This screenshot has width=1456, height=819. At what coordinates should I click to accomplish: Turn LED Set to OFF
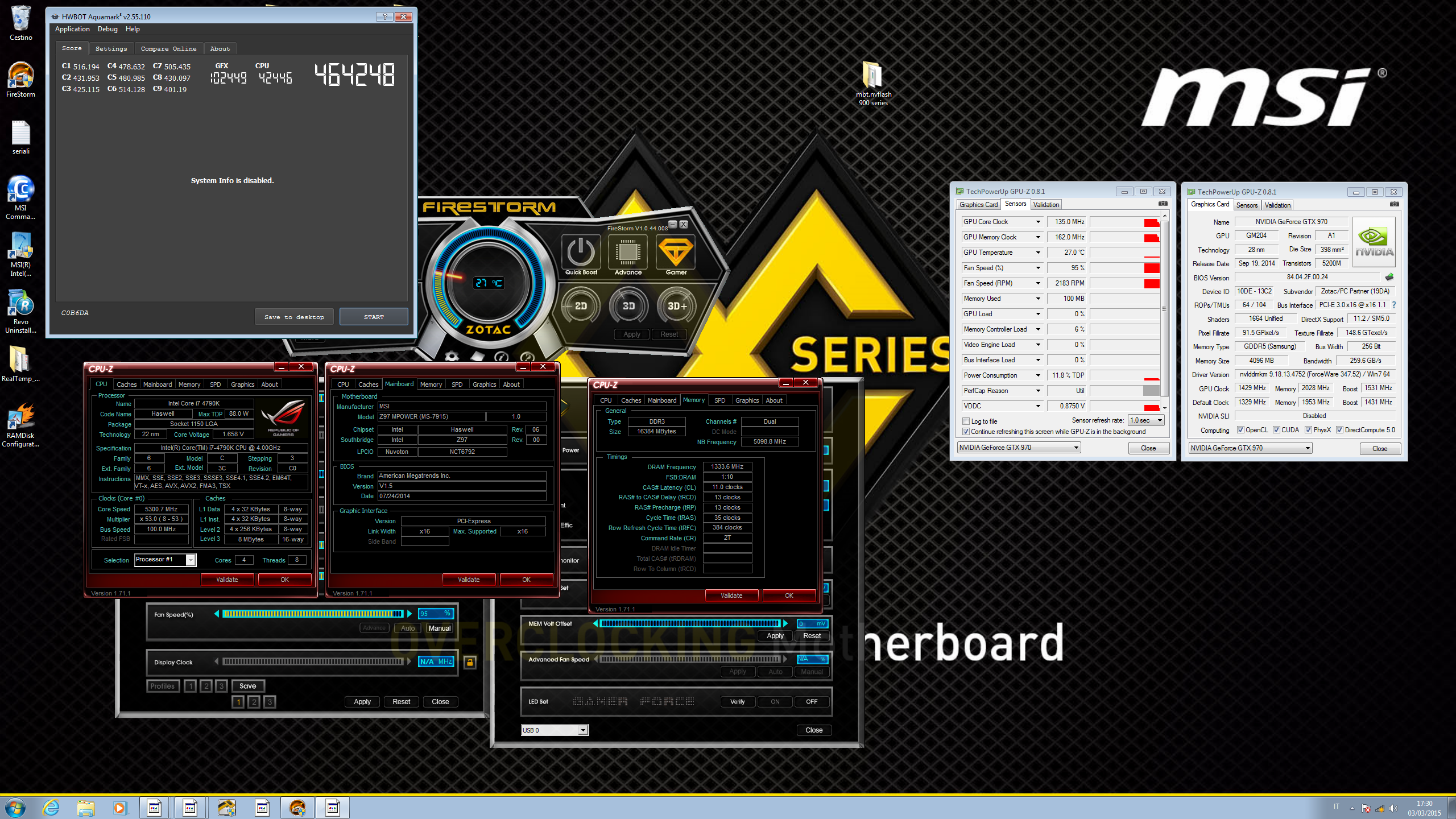[812, 701]
